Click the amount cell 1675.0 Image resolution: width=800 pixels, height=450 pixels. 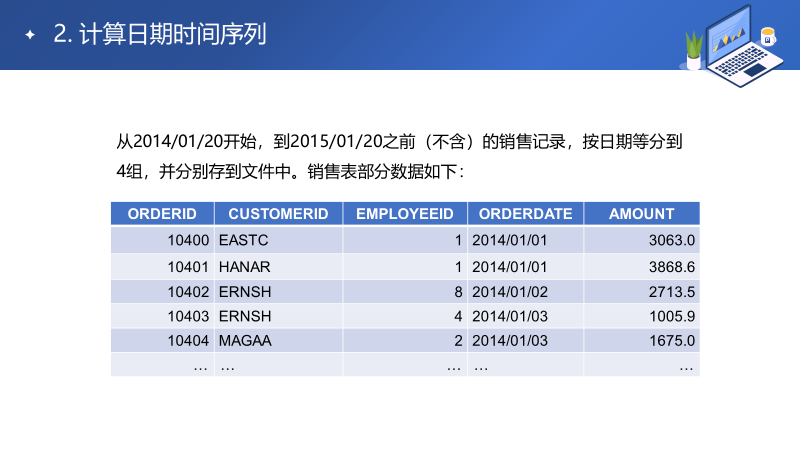[x=671, y=341]
